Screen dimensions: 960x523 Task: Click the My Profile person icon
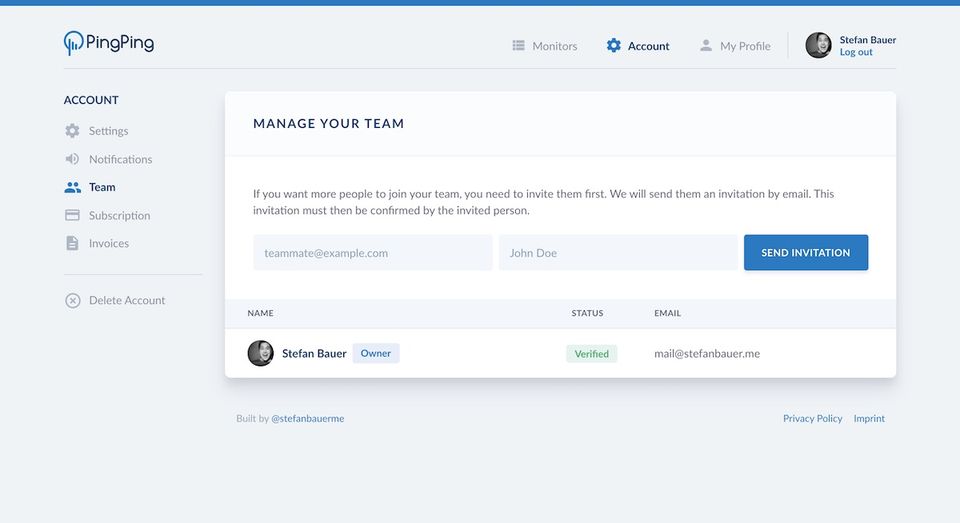click(706, 45)
